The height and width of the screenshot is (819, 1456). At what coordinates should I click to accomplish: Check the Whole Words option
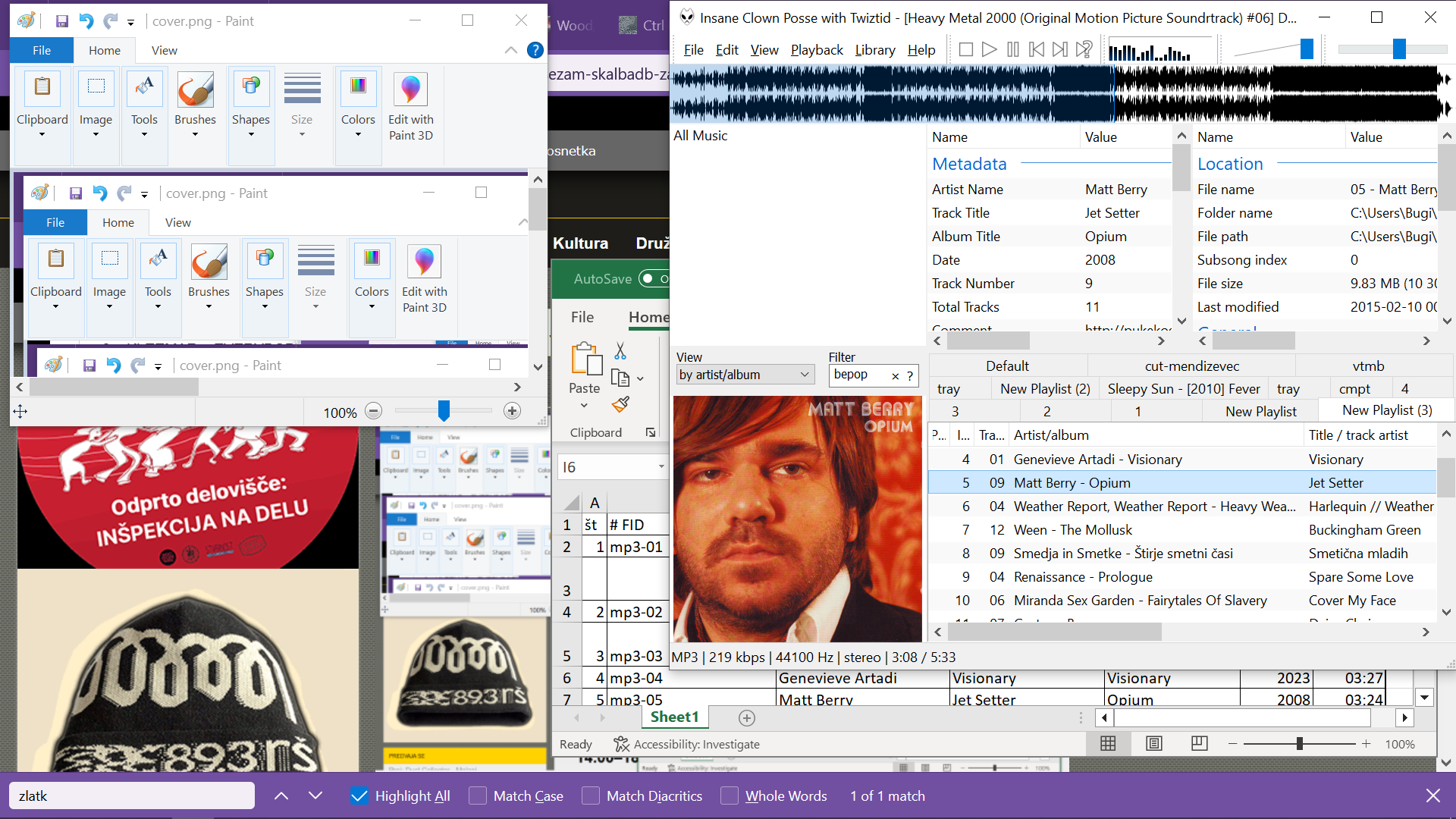click(x=730, y=796)
